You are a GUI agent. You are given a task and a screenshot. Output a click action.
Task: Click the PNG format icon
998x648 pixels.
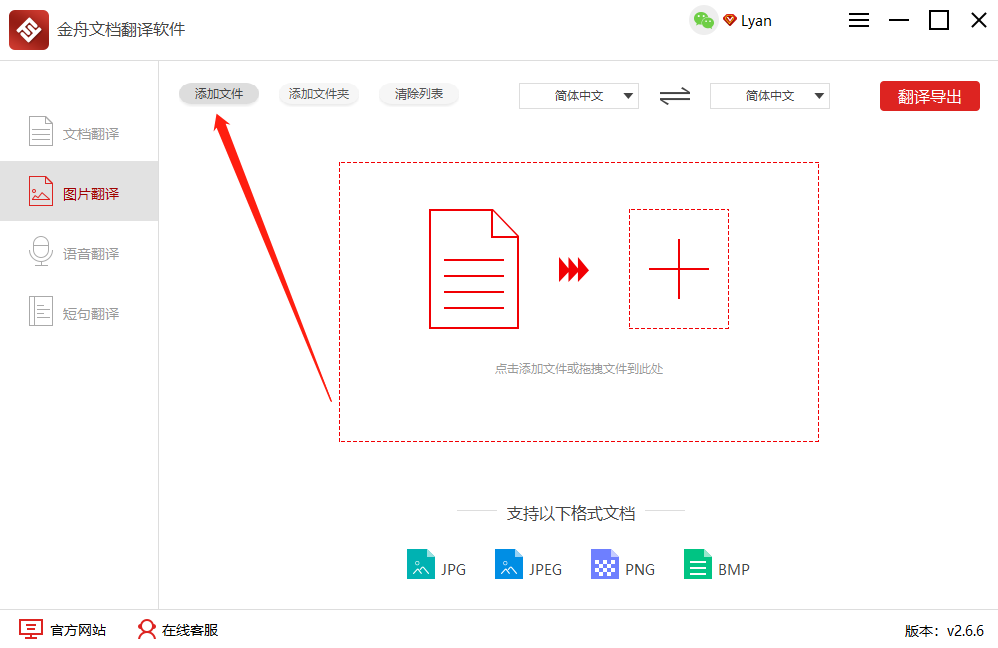[605, 564]
